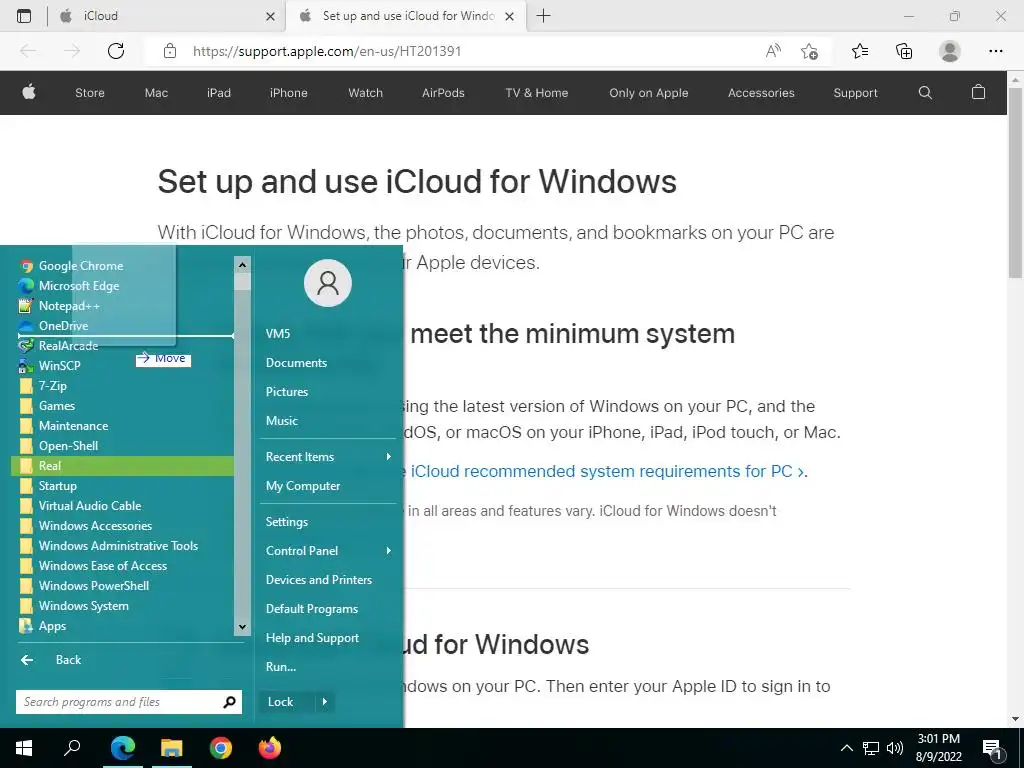
Task: Click the Apple logo in navigation
Action: point(29,92)
